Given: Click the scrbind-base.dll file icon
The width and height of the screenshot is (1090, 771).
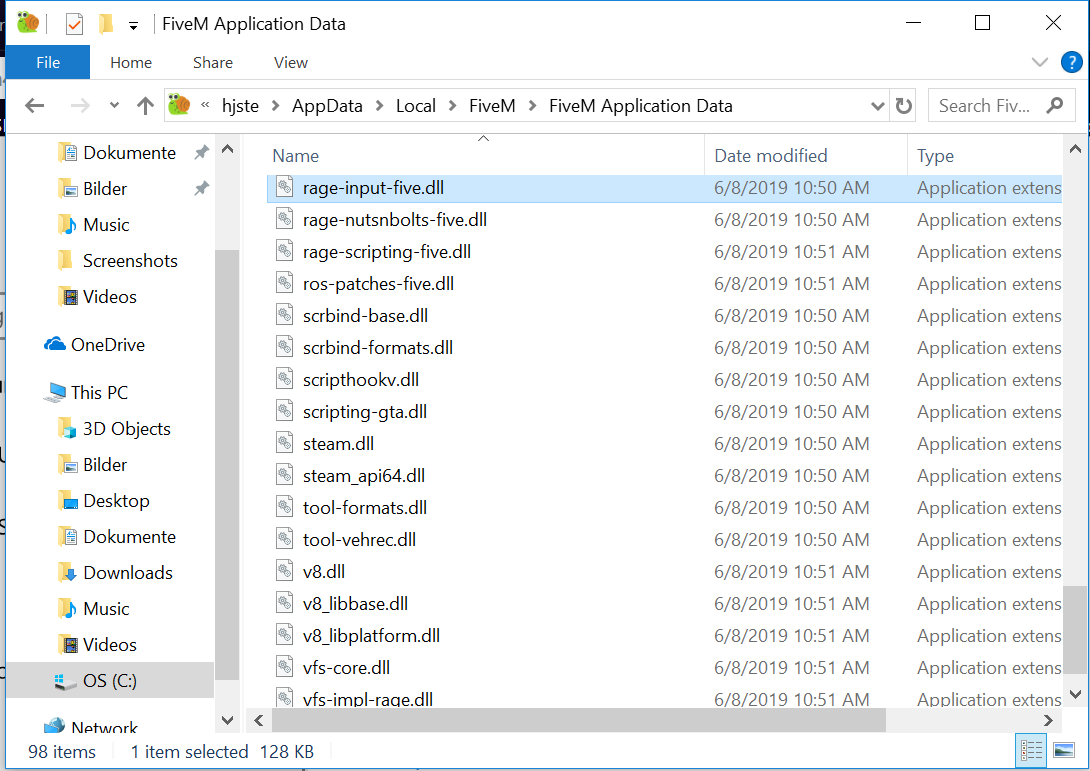Looking at the screenshot, I should point(284,316).
